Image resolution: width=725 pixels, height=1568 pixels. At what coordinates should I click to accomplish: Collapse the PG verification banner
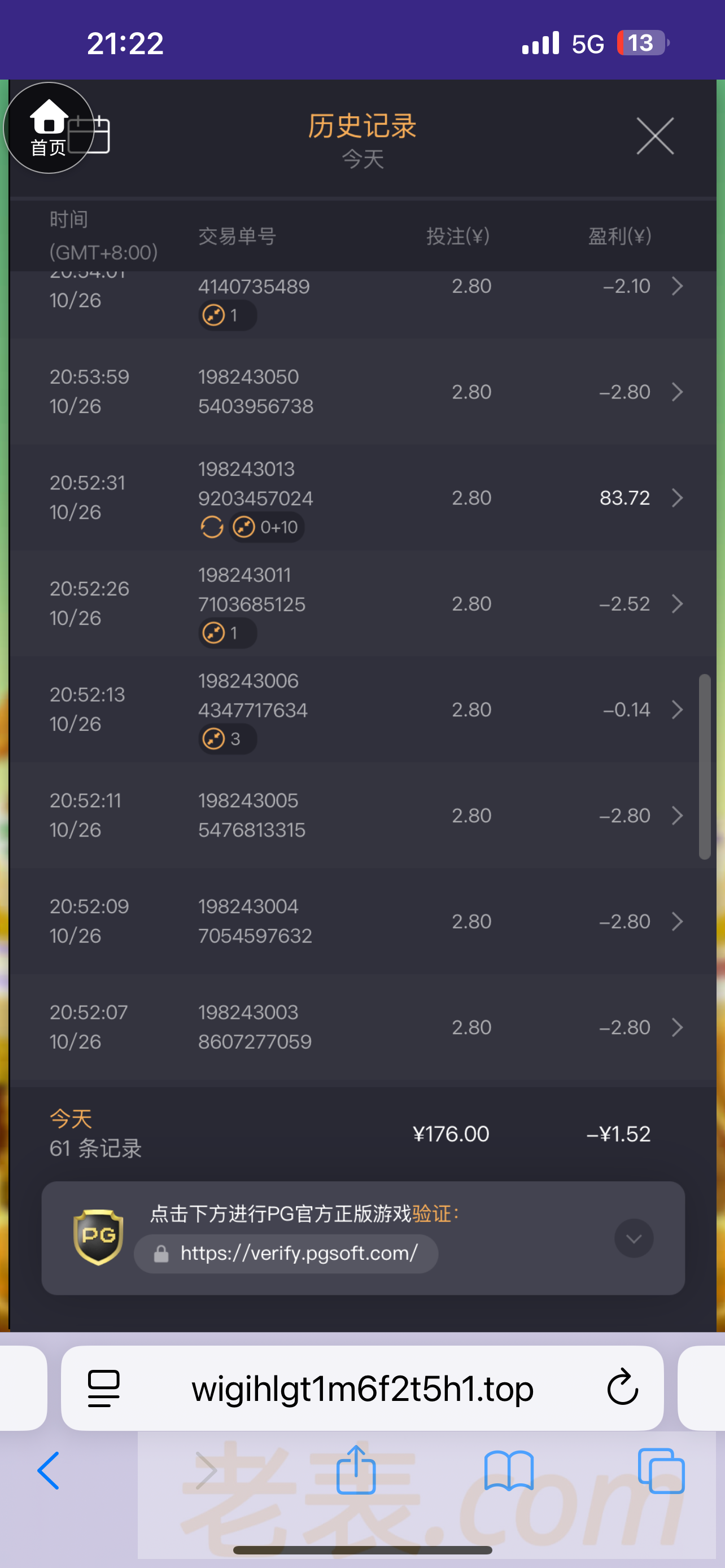click(634, 1238)
